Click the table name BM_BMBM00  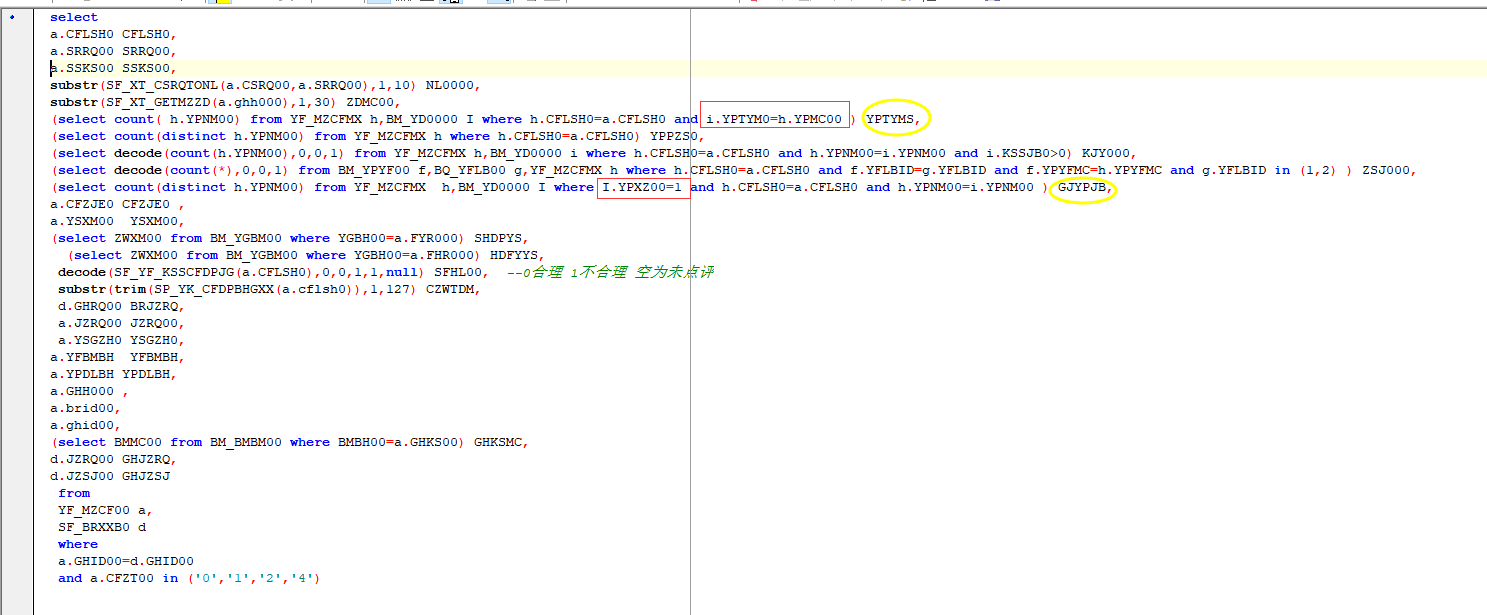click(246, 442)
